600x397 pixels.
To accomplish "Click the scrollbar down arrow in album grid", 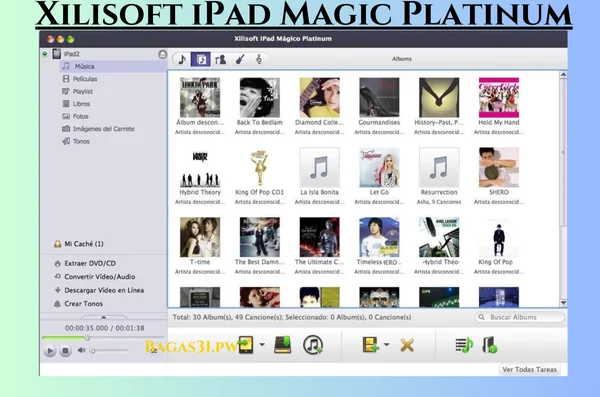I will coord(563,303).
